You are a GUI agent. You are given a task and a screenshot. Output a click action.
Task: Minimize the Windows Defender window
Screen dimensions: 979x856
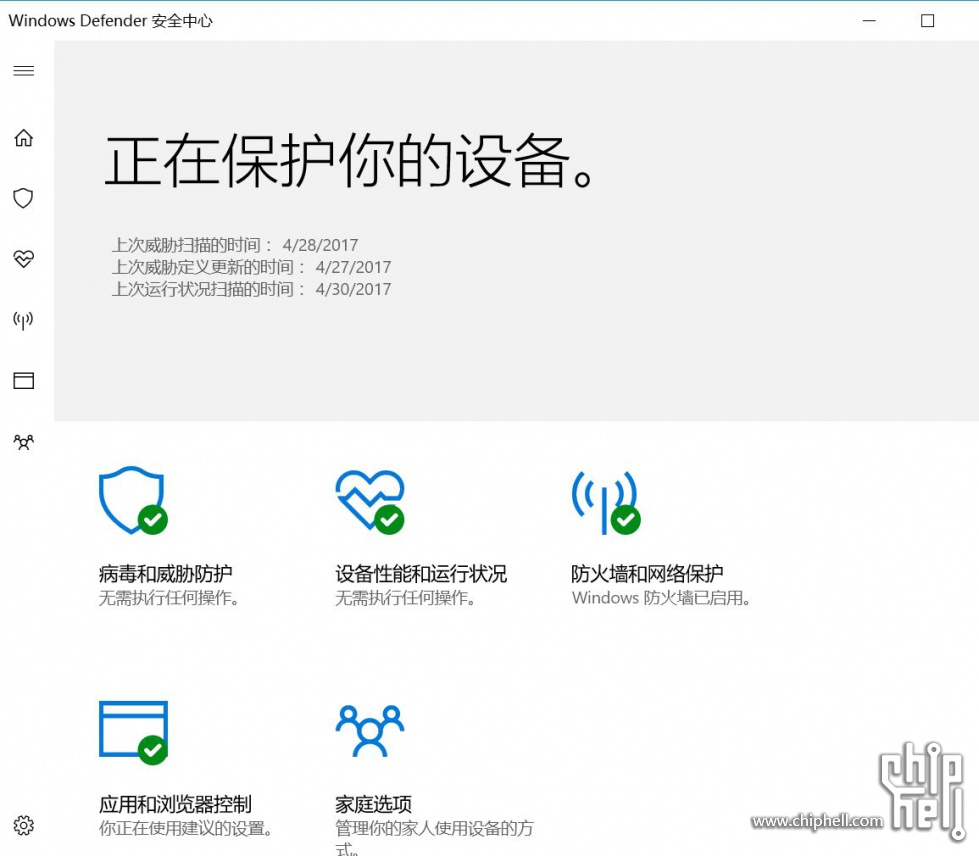tap(869, 21)
